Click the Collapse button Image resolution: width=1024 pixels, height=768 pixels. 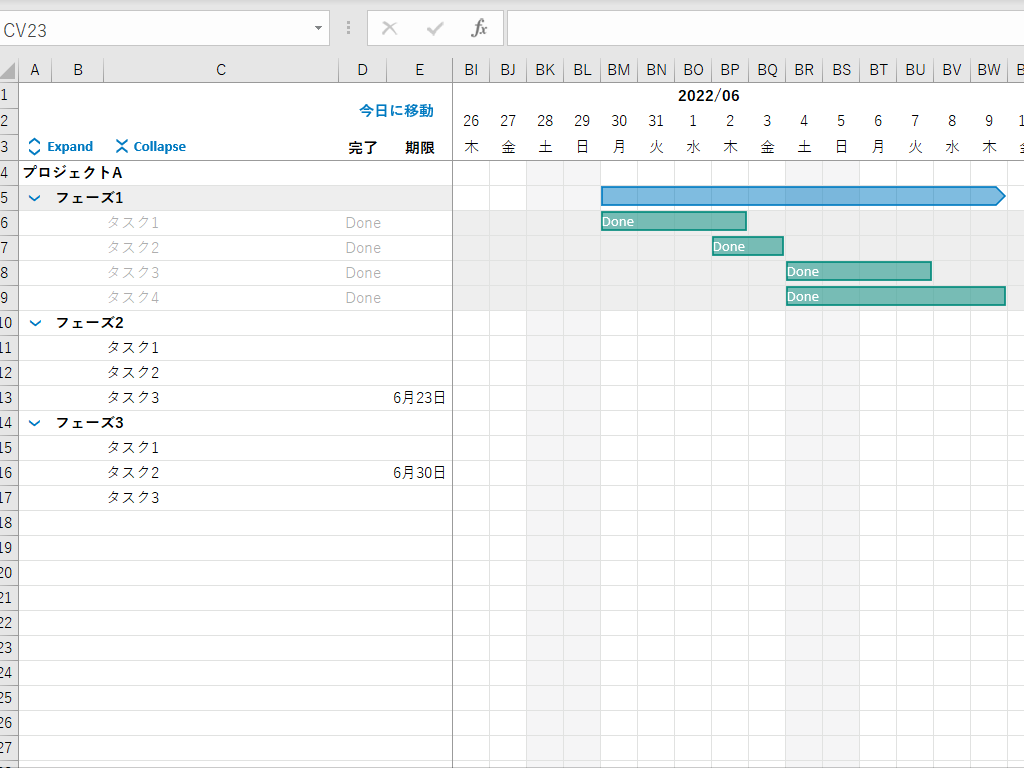click(x=151, y=146)
